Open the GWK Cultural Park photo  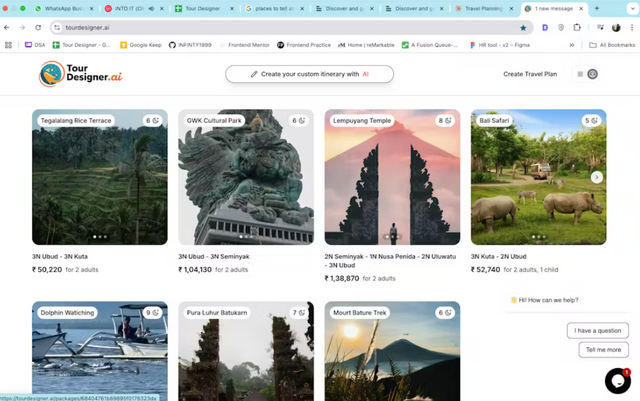point(246,177)
